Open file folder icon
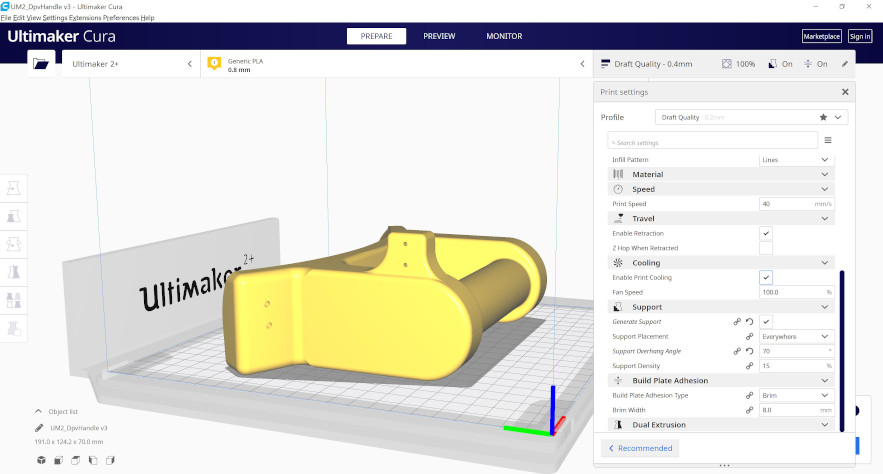883x474 pixels. pos(41,64)
